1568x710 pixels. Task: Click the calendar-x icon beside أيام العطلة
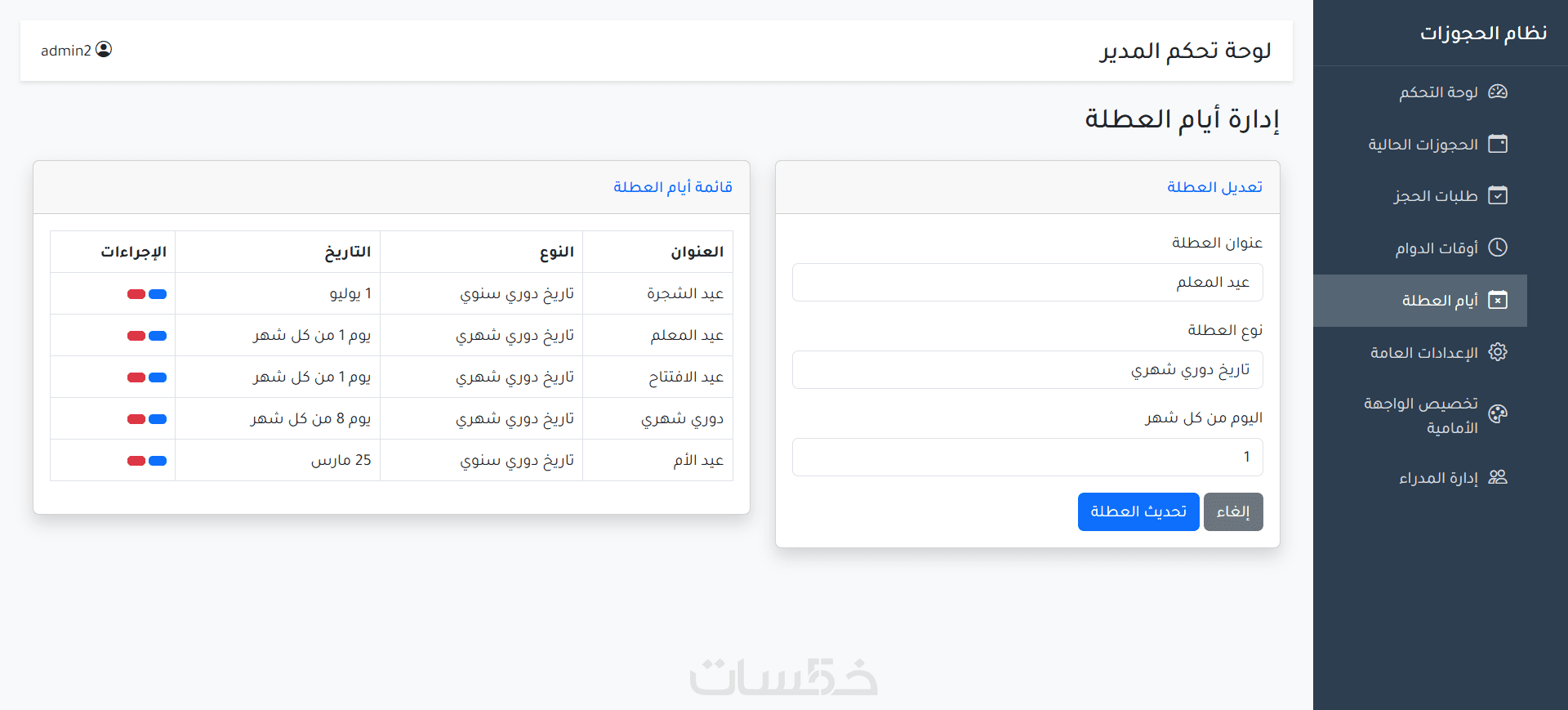click(x=1498, y=301)
